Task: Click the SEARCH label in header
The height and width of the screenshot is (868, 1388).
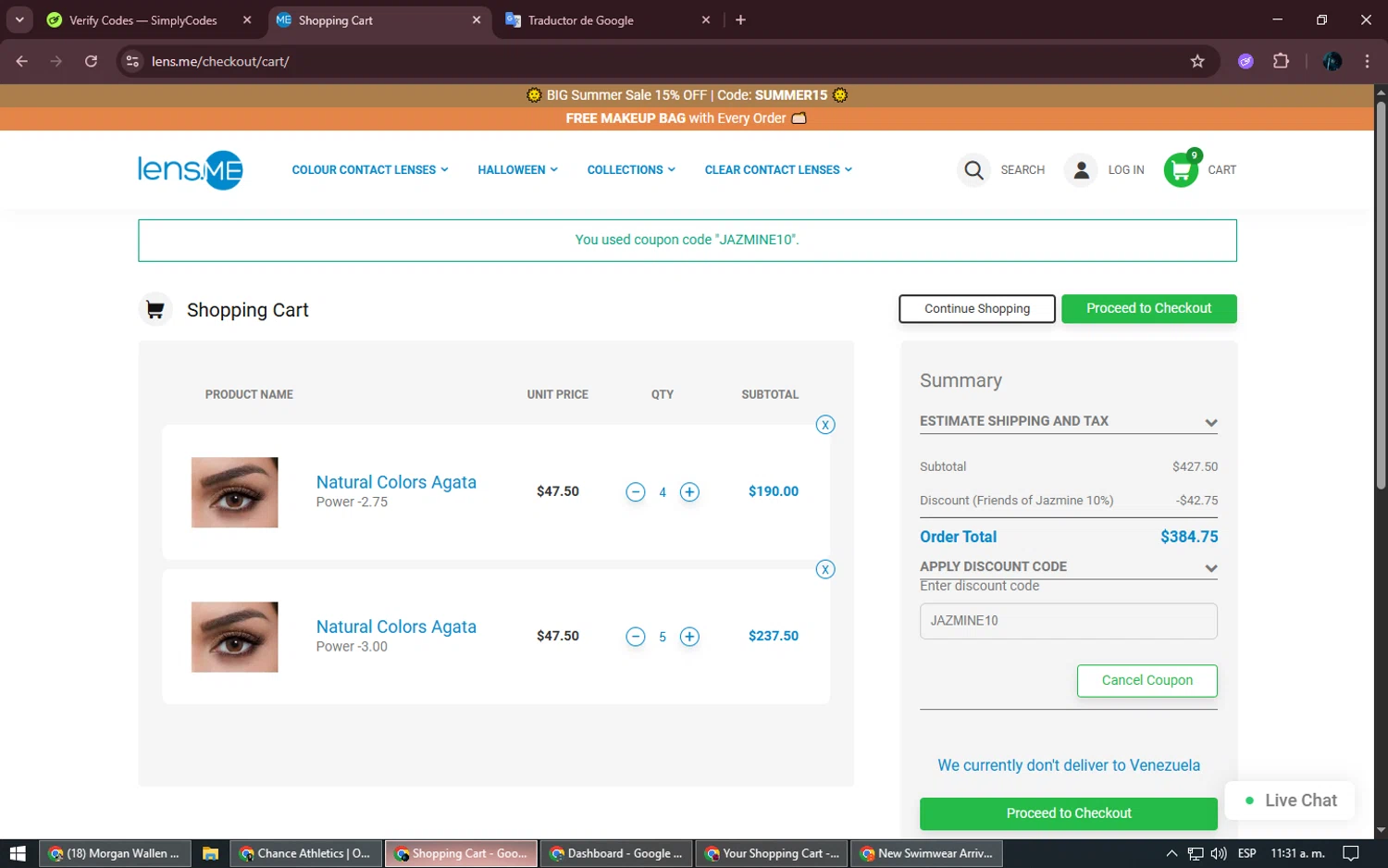Action: (x=1022, y=170)
